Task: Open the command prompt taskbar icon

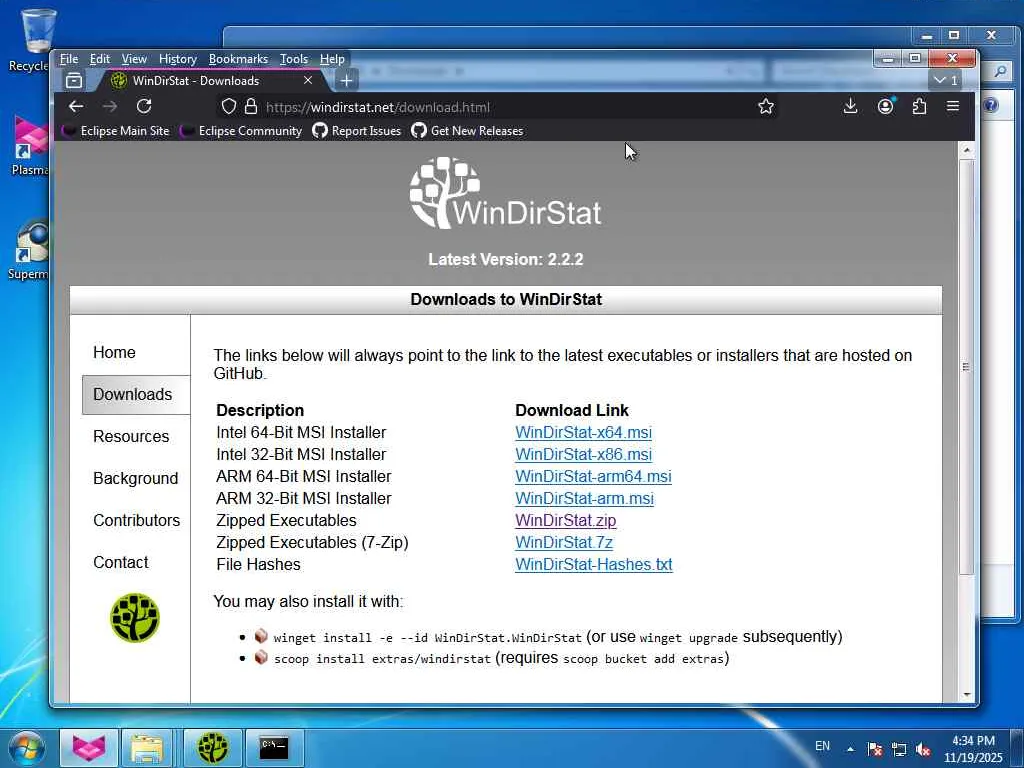Action: [x=274, y=748]
